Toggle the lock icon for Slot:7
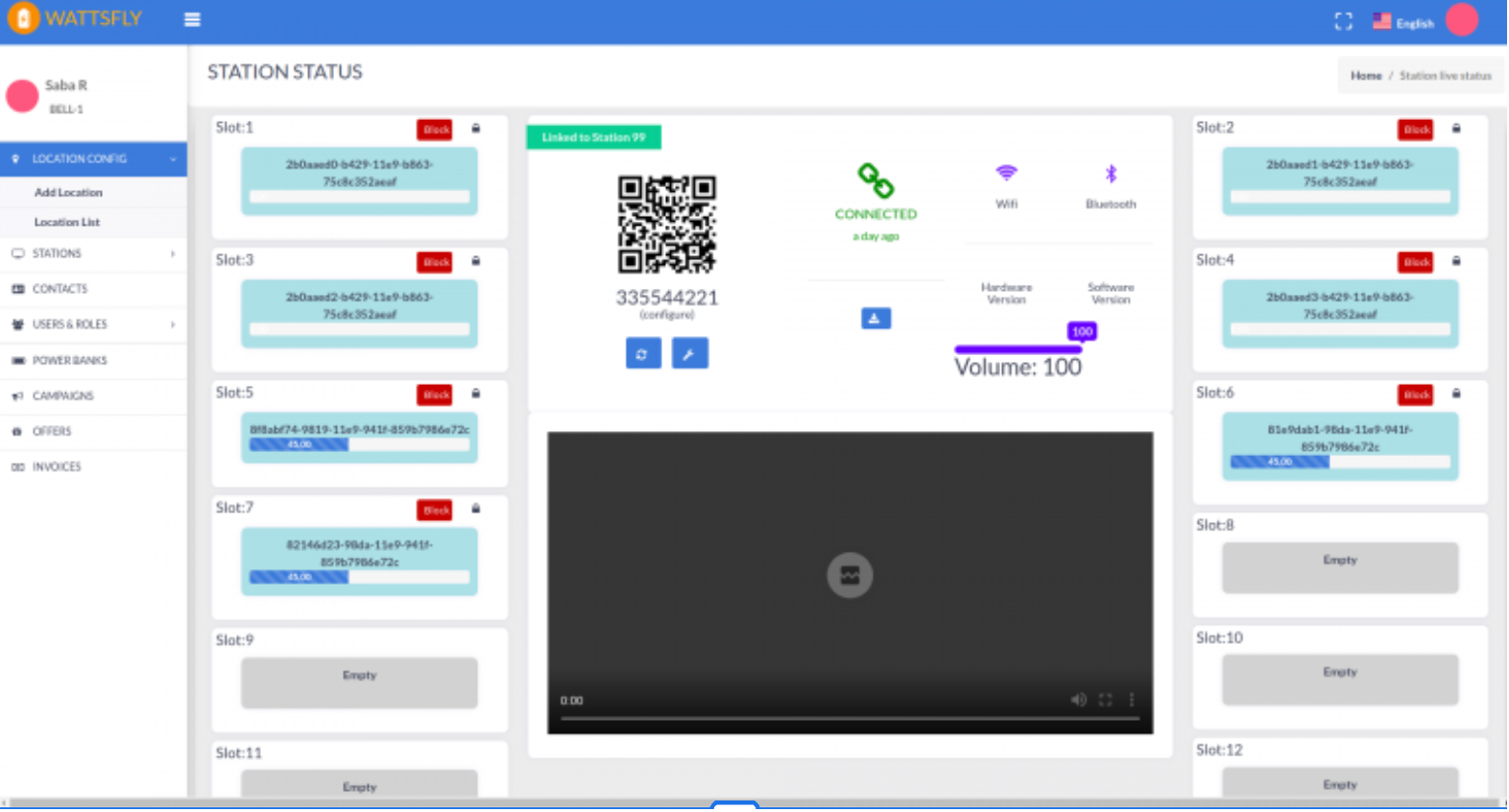Image resolution: width=1509 pixels, height=812 pixels. tap(475, 510)
